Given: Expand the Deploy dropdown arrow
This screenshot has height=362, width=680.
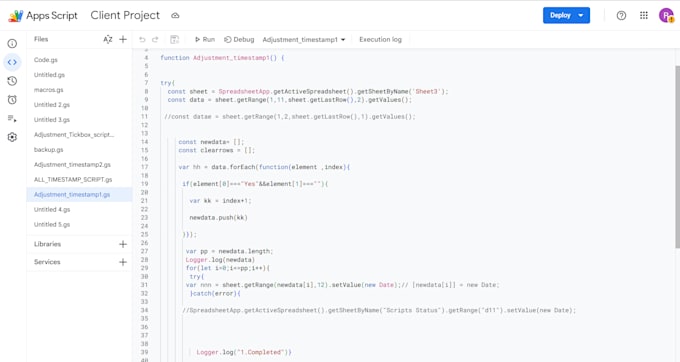Looking at the screenshot, I should [x=581, y=15].
